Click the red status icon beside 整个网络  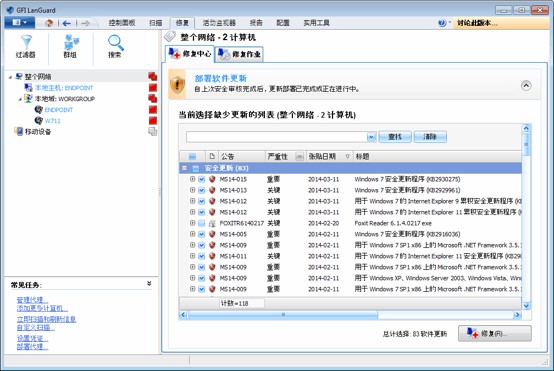click(153, 76)
